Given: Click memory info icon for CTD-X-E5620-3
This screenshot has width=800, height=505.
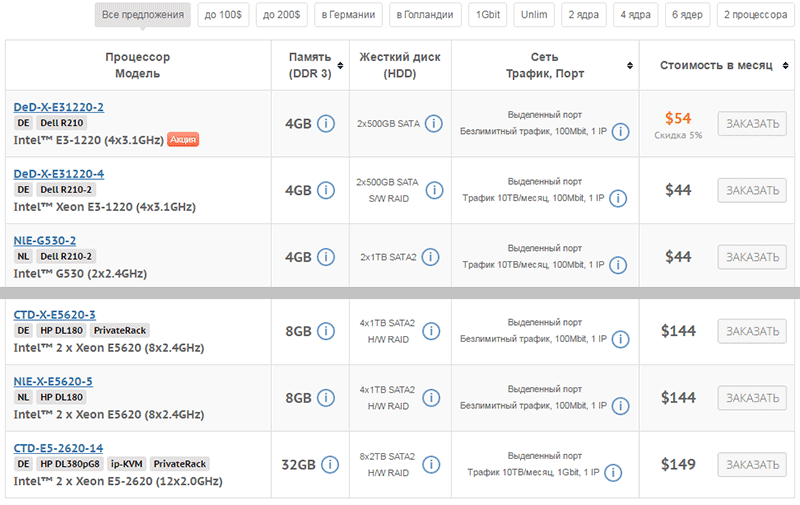Looking at the screenshot, I should pyautogui.click(x=326, y=331).
